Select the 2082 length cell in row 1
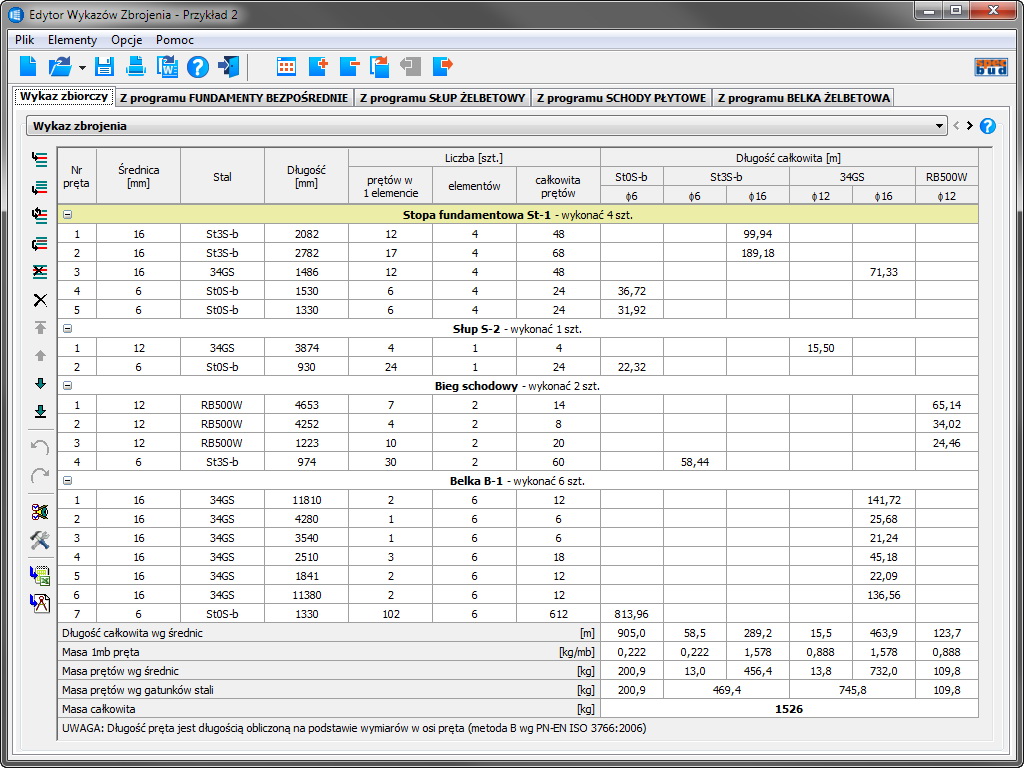Image resolution: width=1024 pixels, height=768 pixels. point(306,233)
